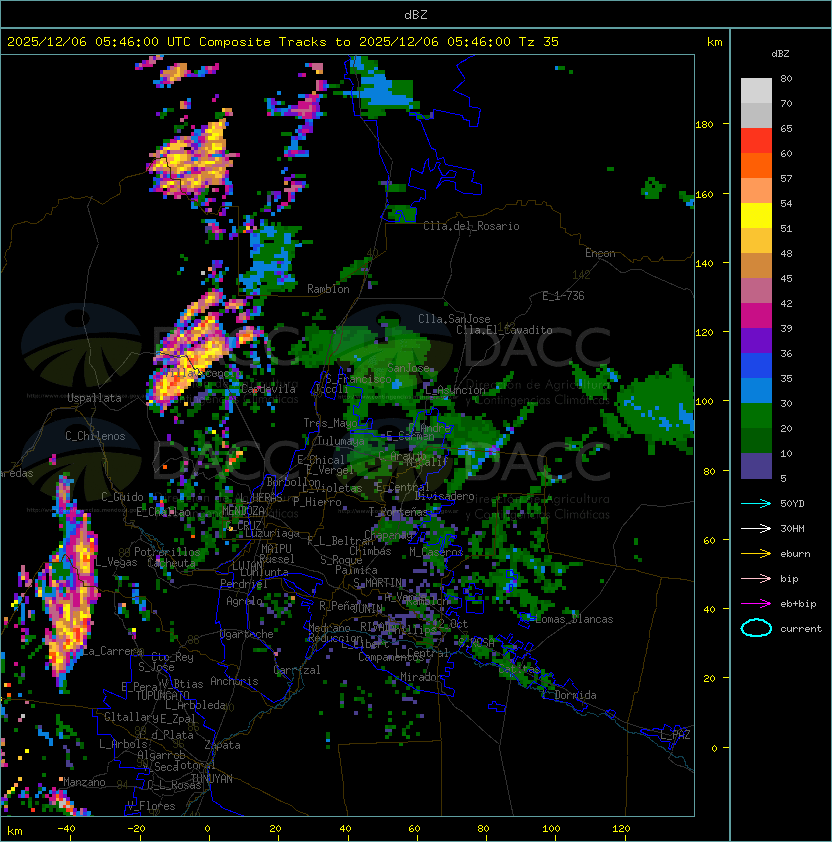The image size is (832, 842).
Task: Click the '180' km vertical axis label
Action: click(x=704, y=124)
